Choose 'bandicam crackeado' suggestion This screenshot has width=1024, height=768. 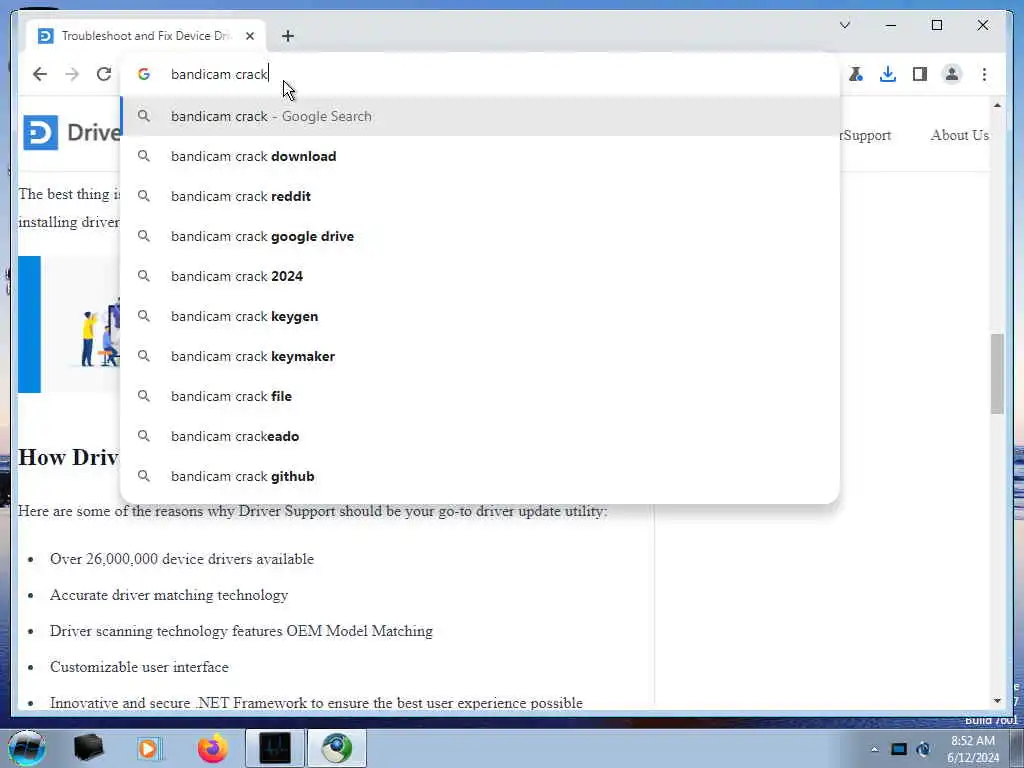click(480, 436)
